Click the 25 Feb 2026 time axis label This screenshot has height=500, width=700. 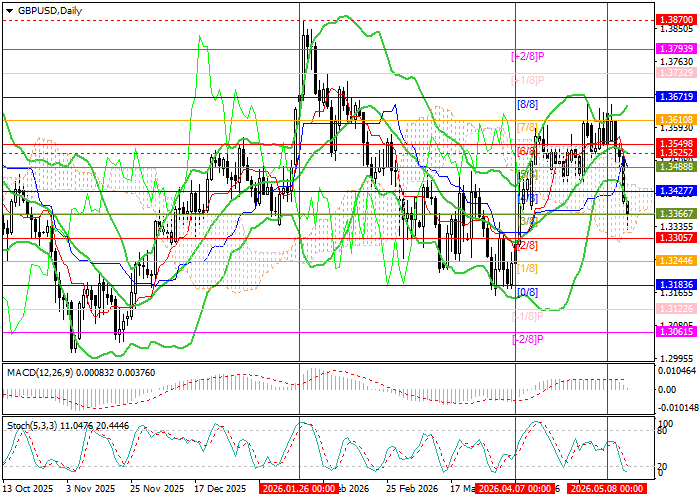413,488
